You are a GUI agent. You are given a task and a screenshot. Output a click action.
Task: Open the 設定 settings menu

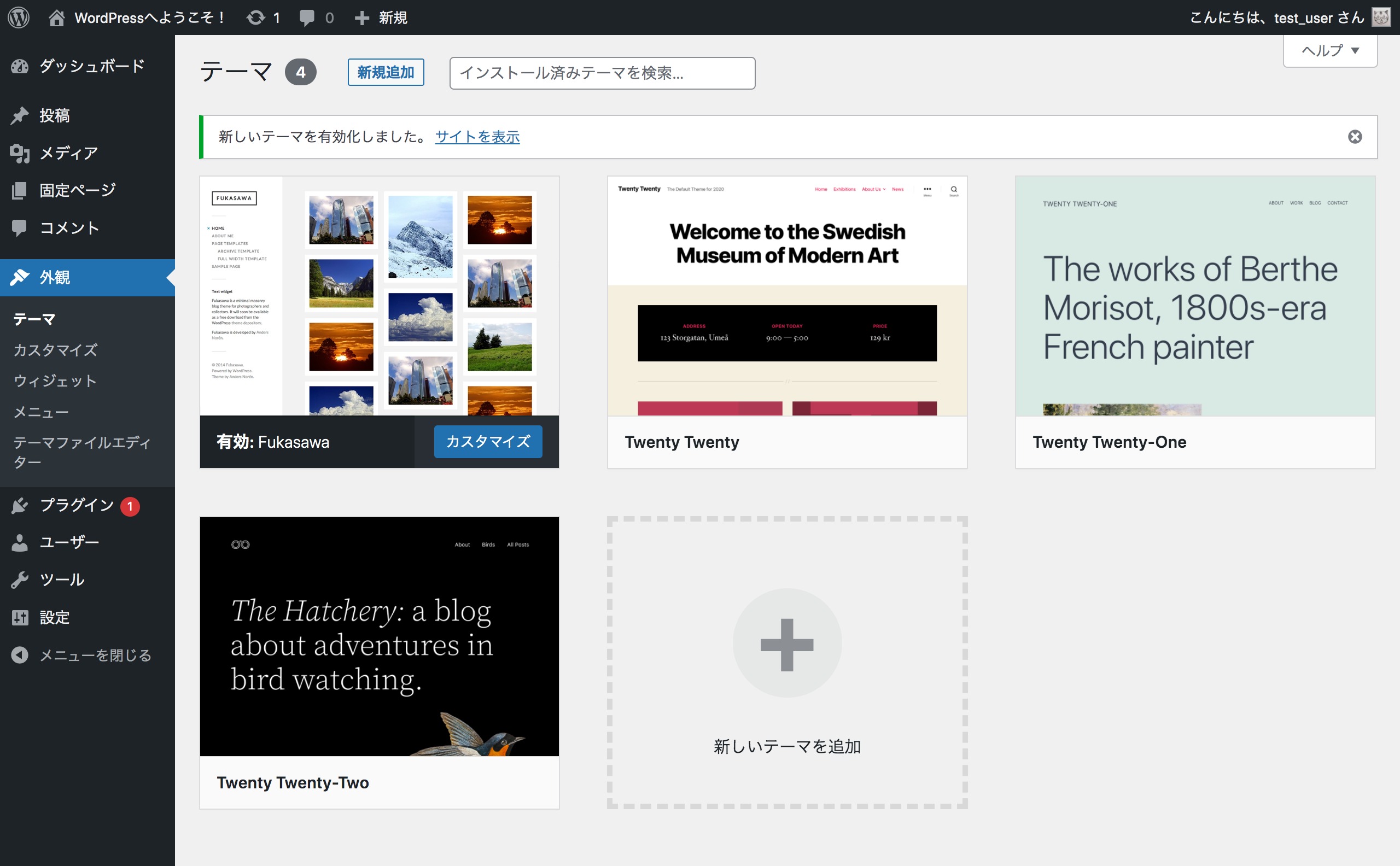(x=55, y=617)
